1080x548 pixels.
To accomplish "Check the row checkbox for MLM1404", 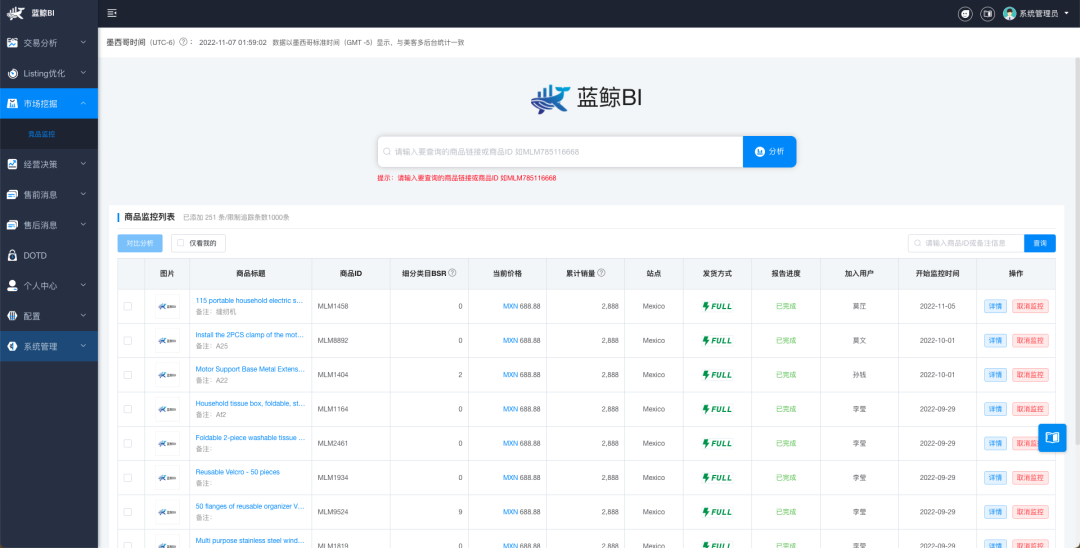I will pyautogui.click(x=127, y=375).
